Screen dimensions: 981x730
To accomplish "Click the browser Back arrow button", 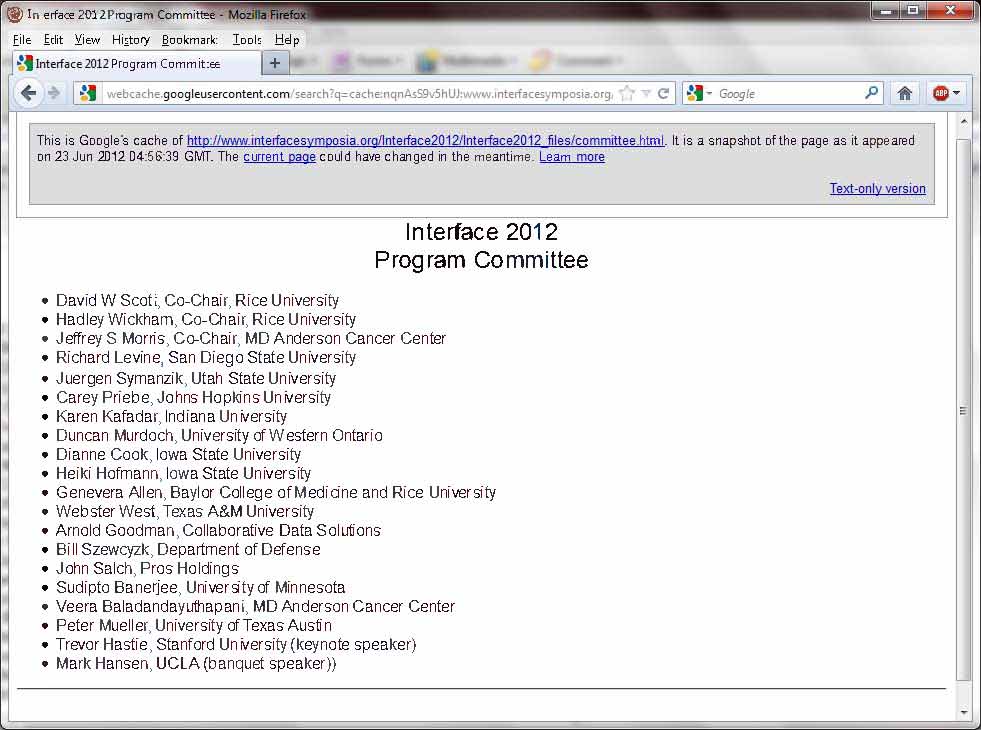I will pyautogui.click(x=28, y=93).
